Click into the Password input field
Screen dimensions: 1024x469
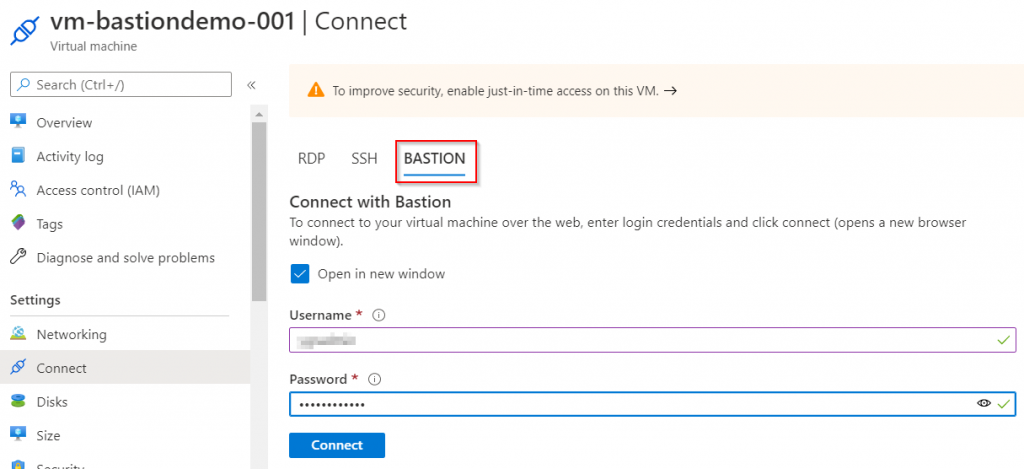point(652,404)
